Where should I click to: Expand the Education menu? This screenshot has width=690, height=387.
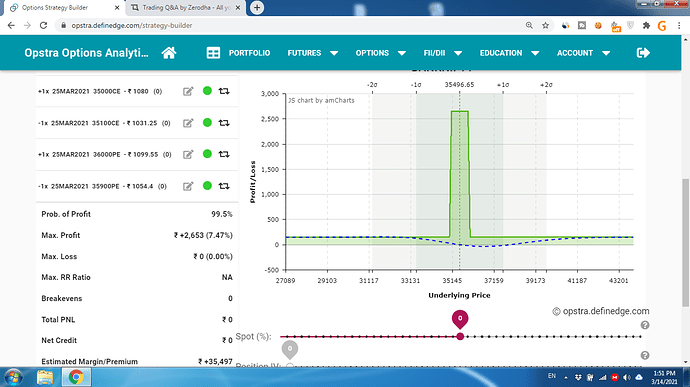[509, 53]
